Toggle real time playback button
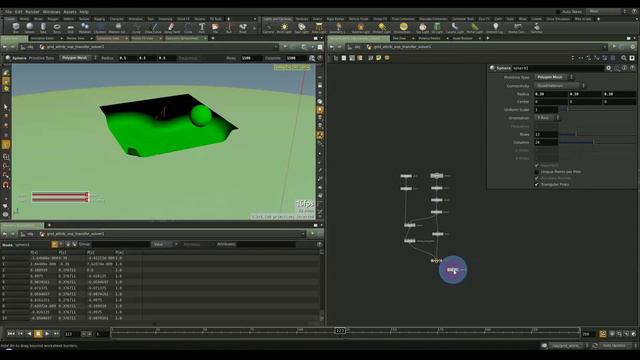This screenshot has height=360, width=640. pos(602,333)
